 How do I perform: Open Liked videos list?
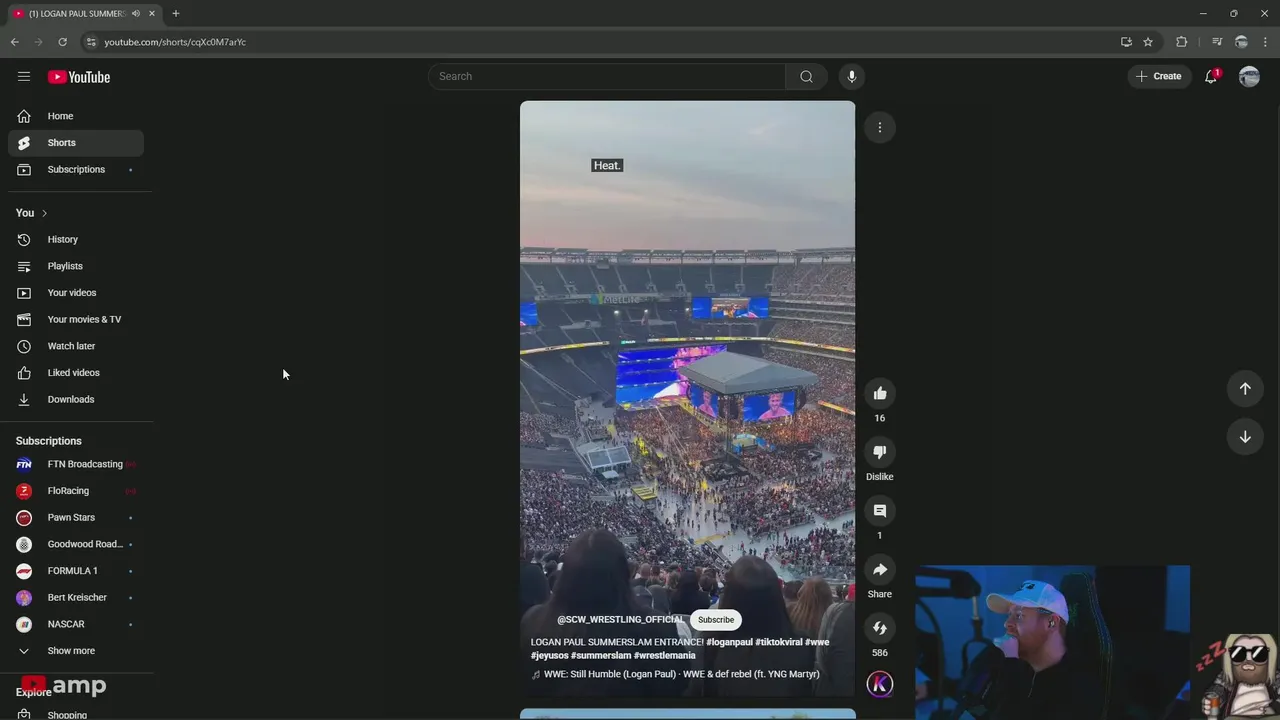(x=76, y=373)
